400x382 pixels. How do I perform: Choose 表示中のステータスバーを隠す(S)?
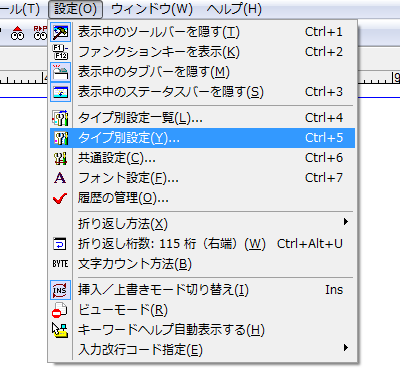pos(202,92)
